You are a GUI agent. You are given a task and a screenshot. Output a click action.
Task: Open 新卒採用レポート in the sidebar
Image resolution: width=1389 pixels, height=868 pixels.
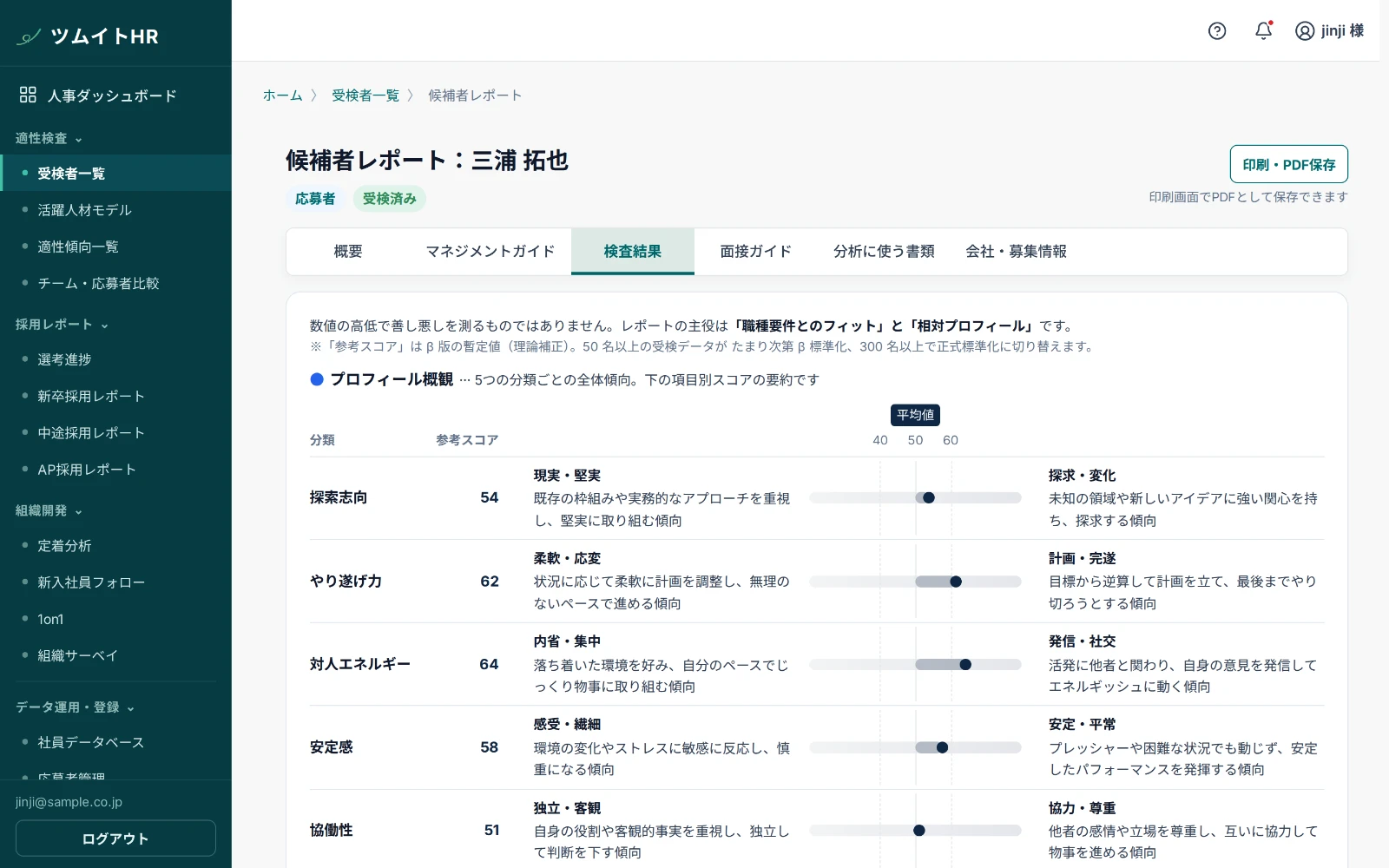click(115, 396)
